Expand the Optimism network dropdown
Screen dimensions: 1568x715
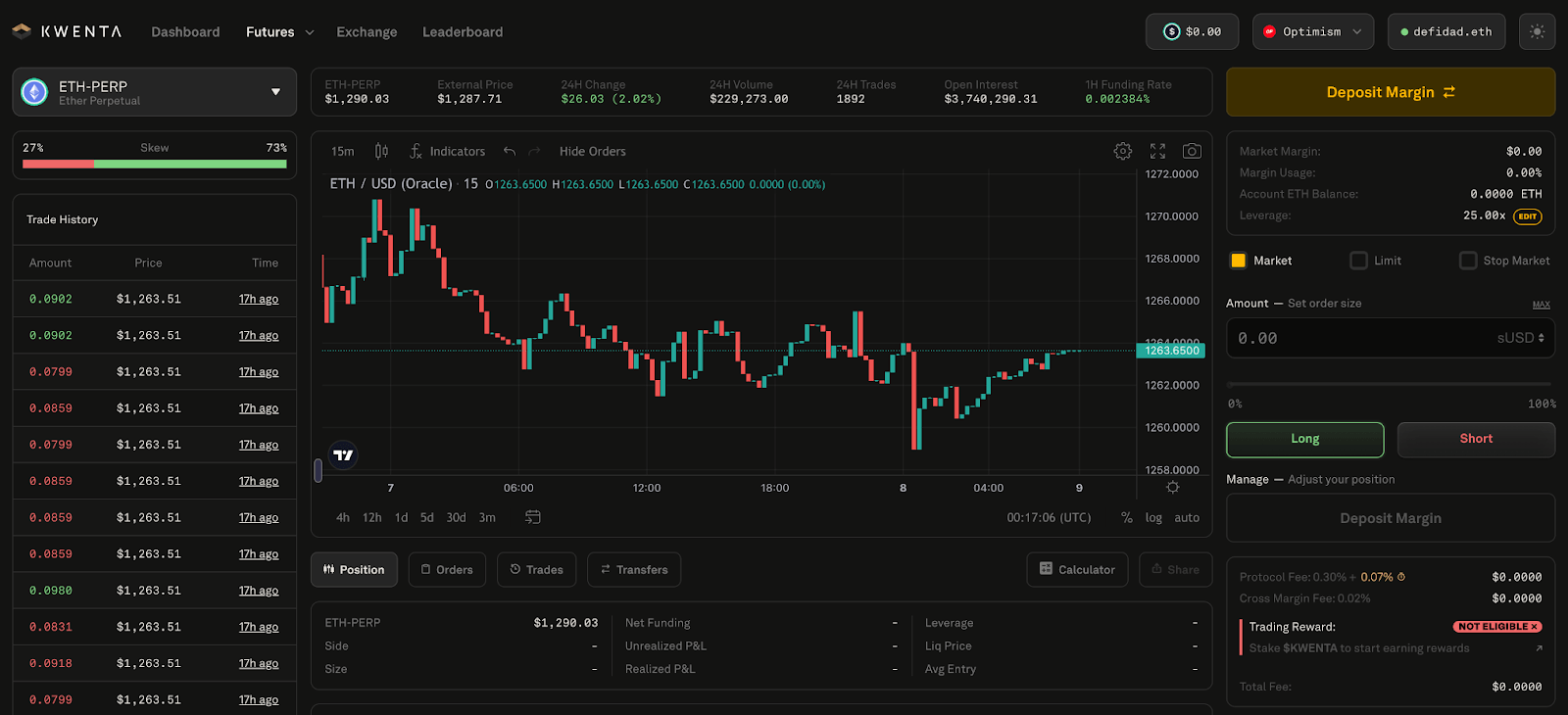tap(1313, 31)
